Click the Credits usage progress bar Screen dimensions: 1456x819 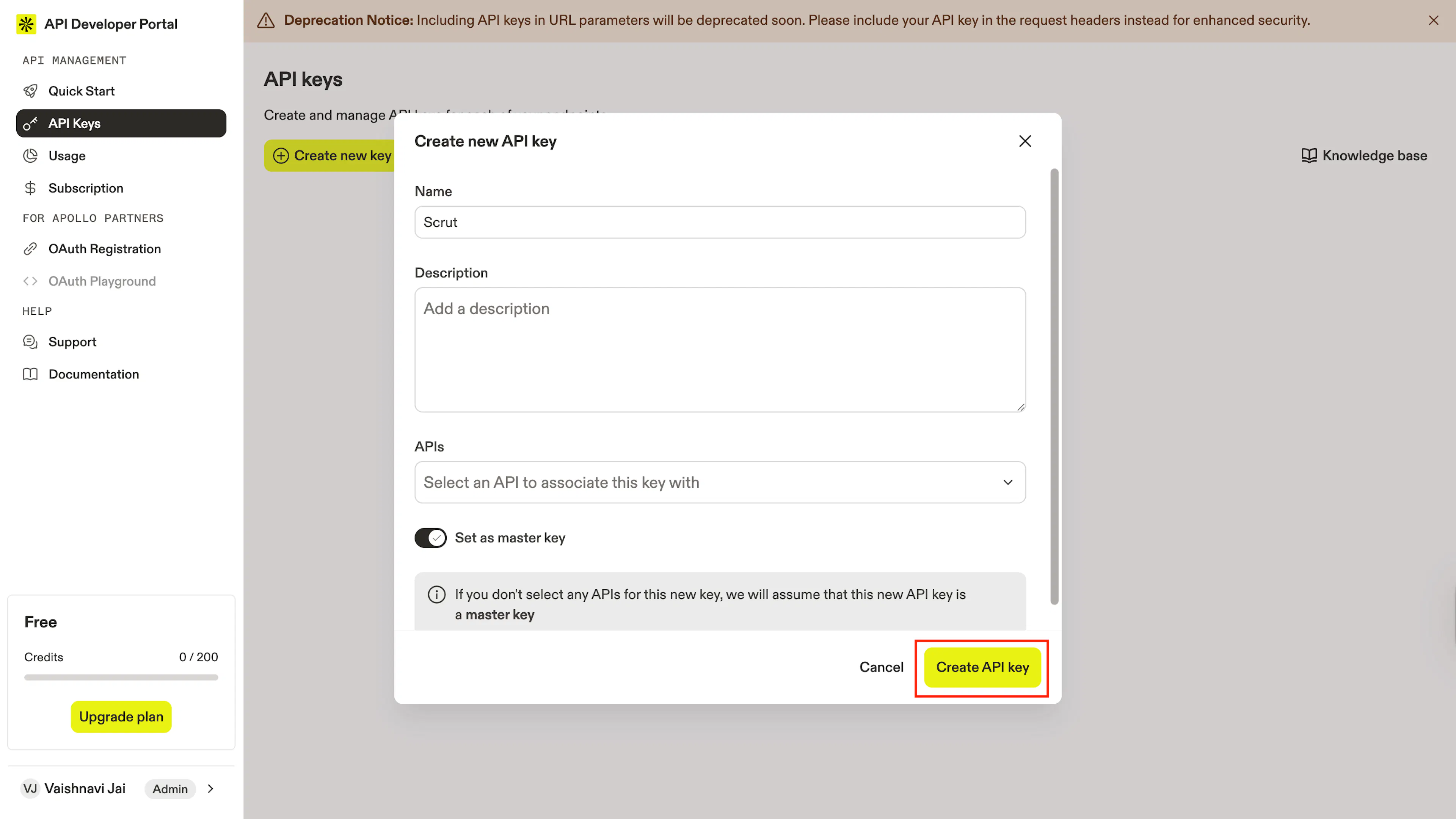[121, 677]
